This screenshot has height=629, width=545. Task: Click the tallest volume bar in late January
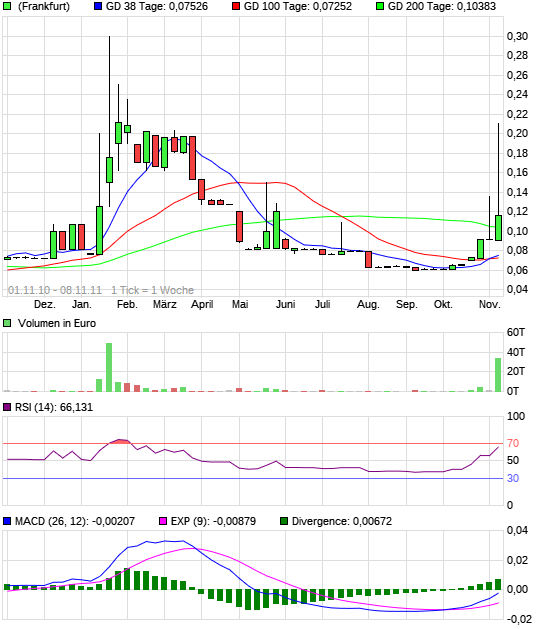[x=109, y=367]
